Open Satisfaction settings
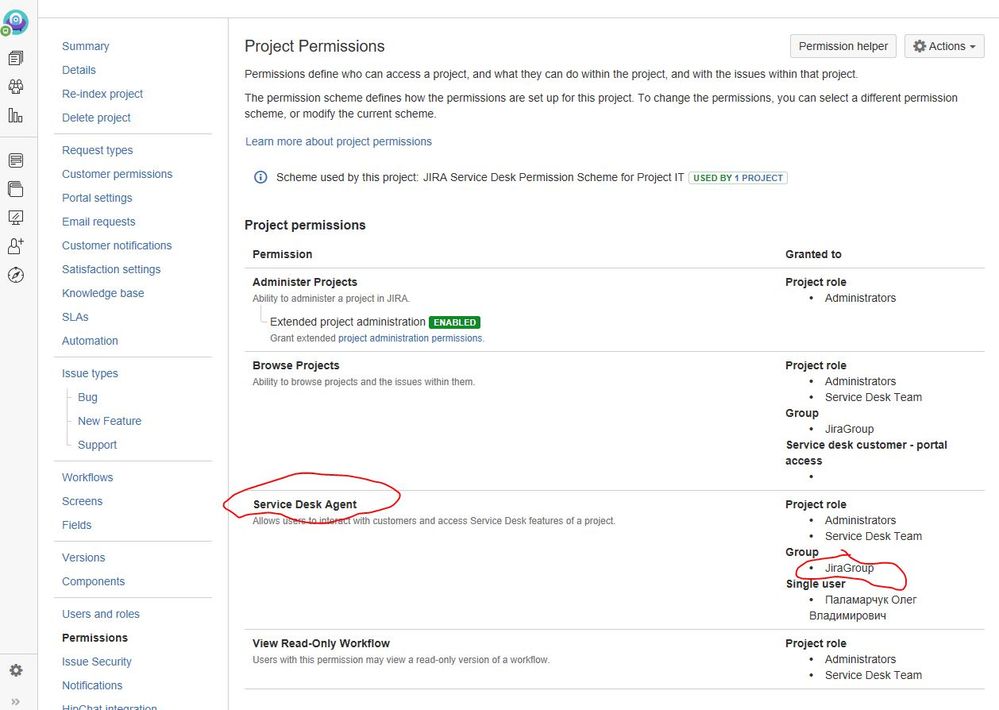 [x=111, y=270]
